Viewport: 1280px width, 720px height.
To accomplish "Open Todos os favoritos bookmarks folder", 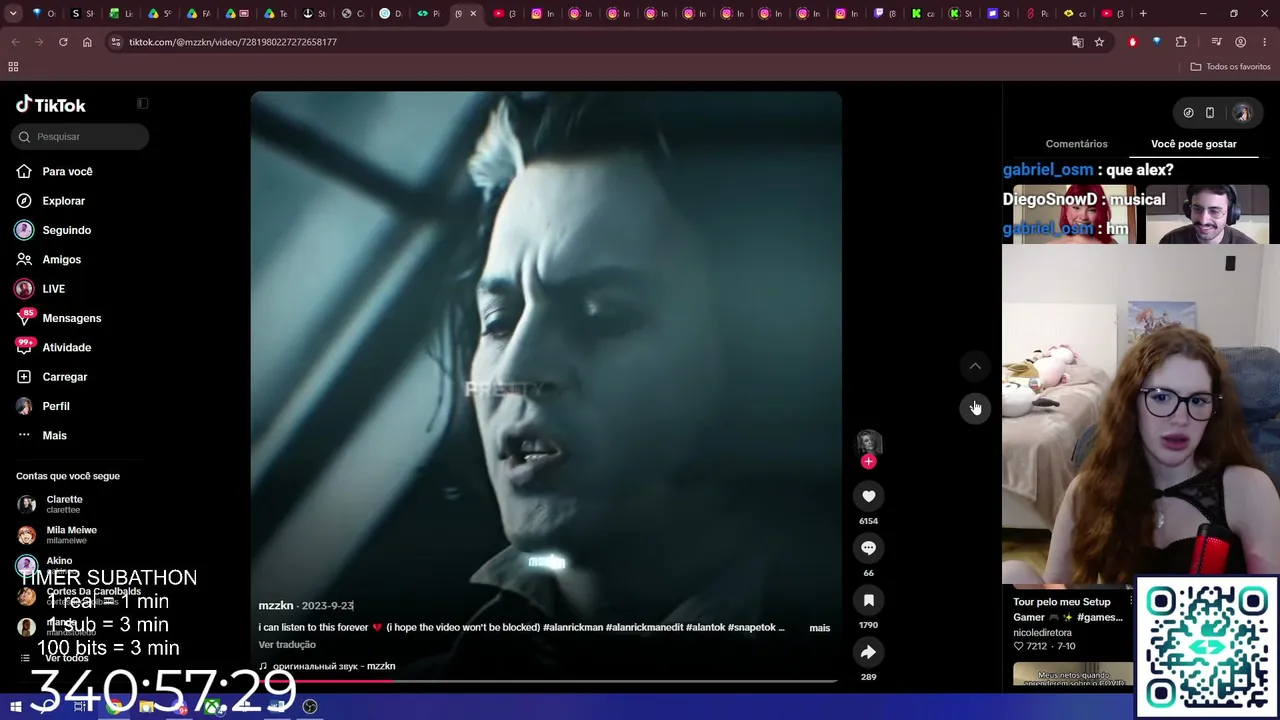I will [1230, 67].
